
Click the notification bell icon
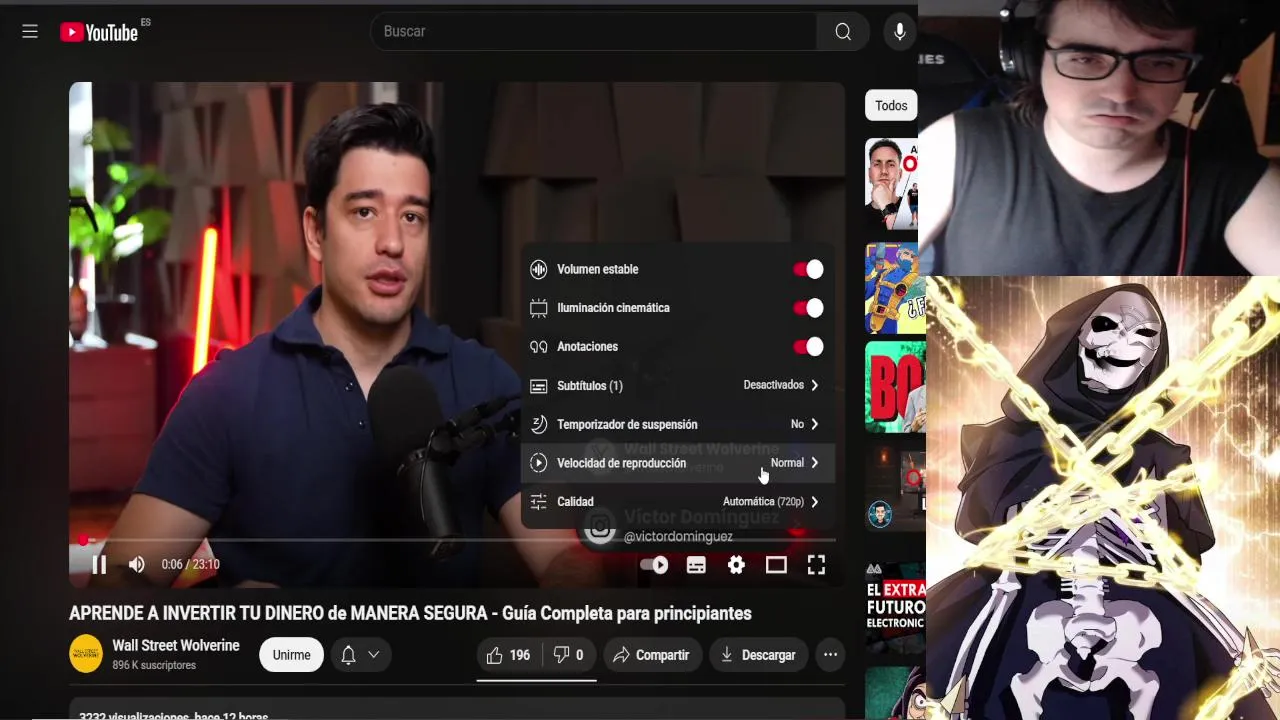point(348,655)
